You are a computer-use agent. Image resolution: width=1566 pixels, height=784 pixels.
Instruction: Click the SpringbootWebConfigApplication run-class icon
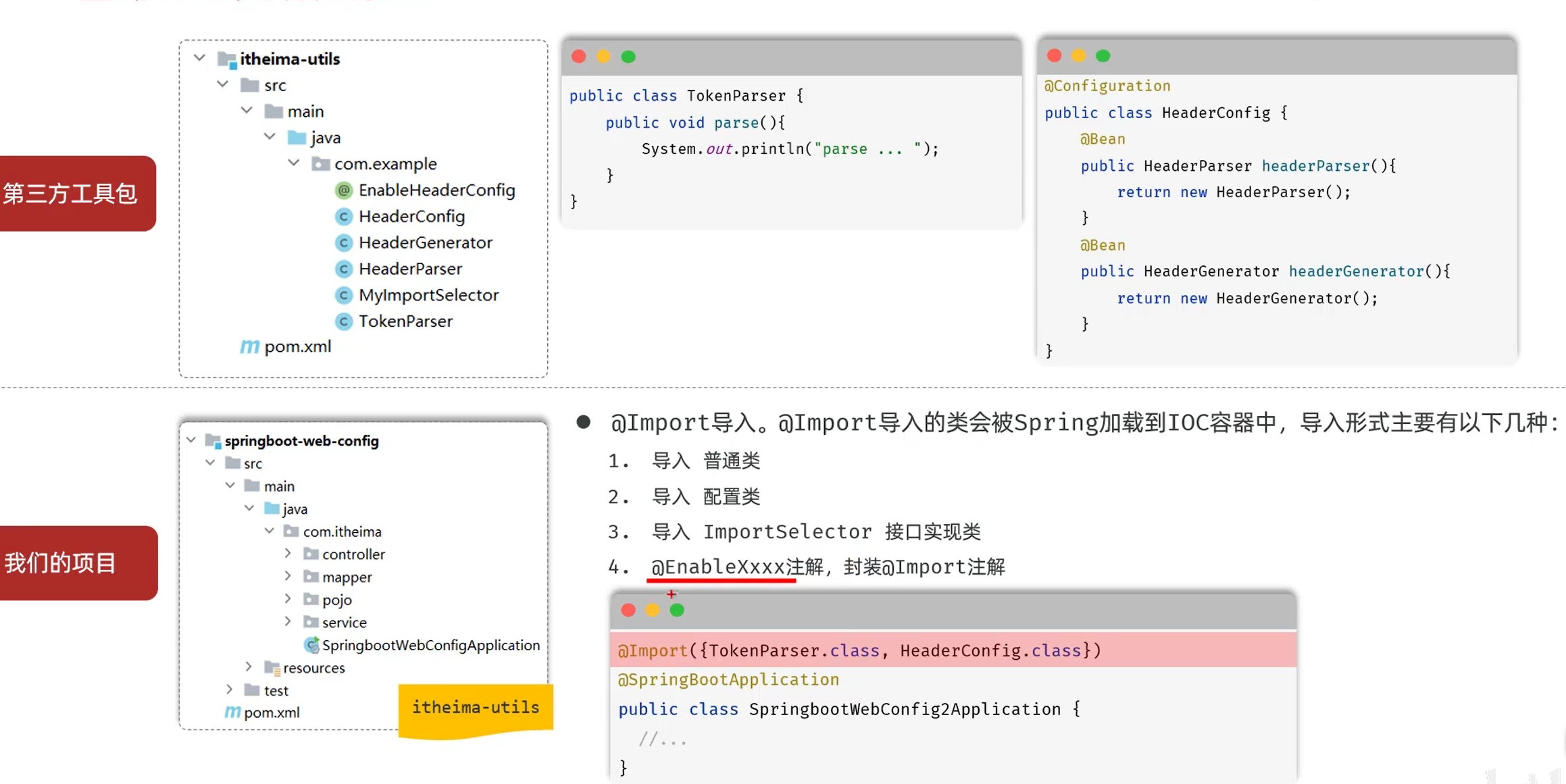pyautogui.click(x=311, y=645)
